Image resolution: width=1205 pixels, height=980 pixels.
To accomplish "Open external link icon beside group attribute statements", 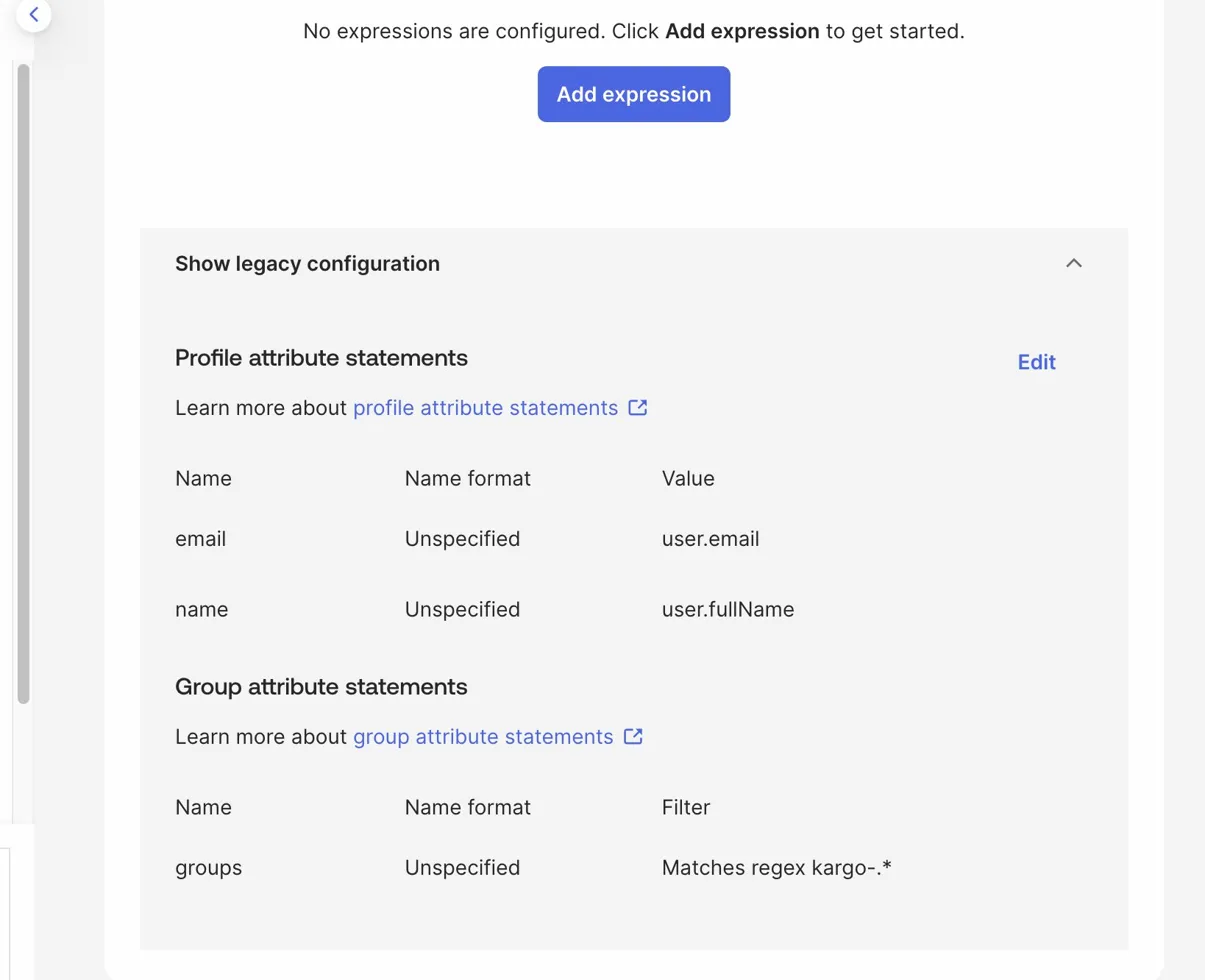I will tap(633, 737).
